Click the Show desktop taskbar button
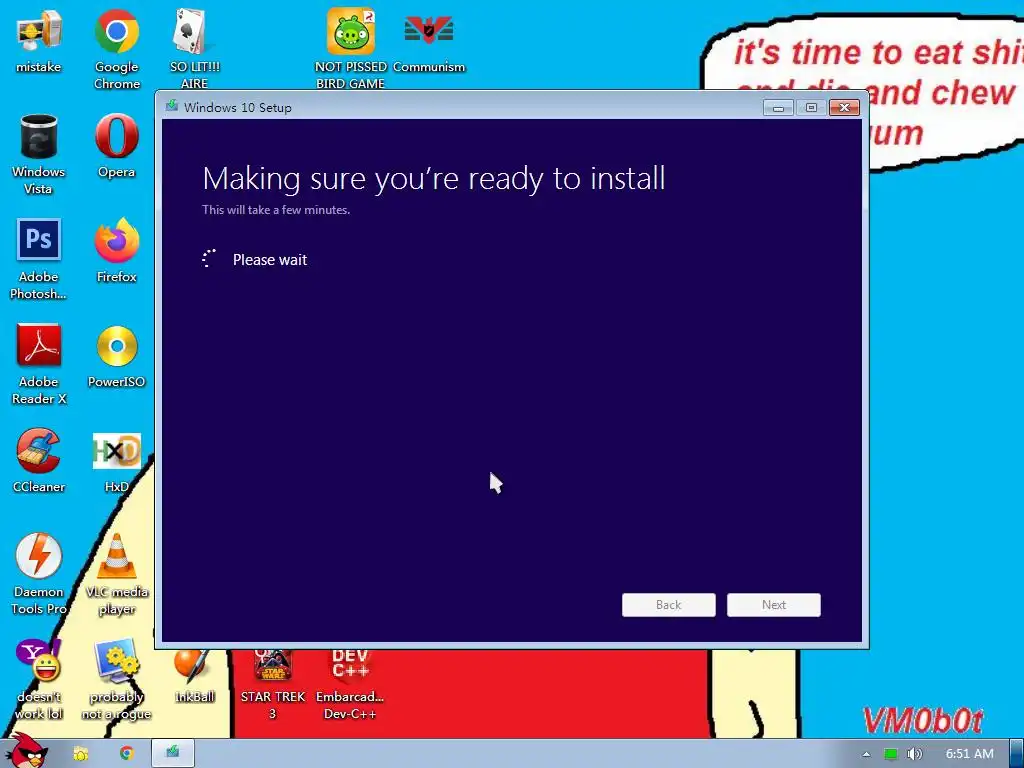Image resolution: width=1024 pixels, height=768 pixels. [1017, 754]
